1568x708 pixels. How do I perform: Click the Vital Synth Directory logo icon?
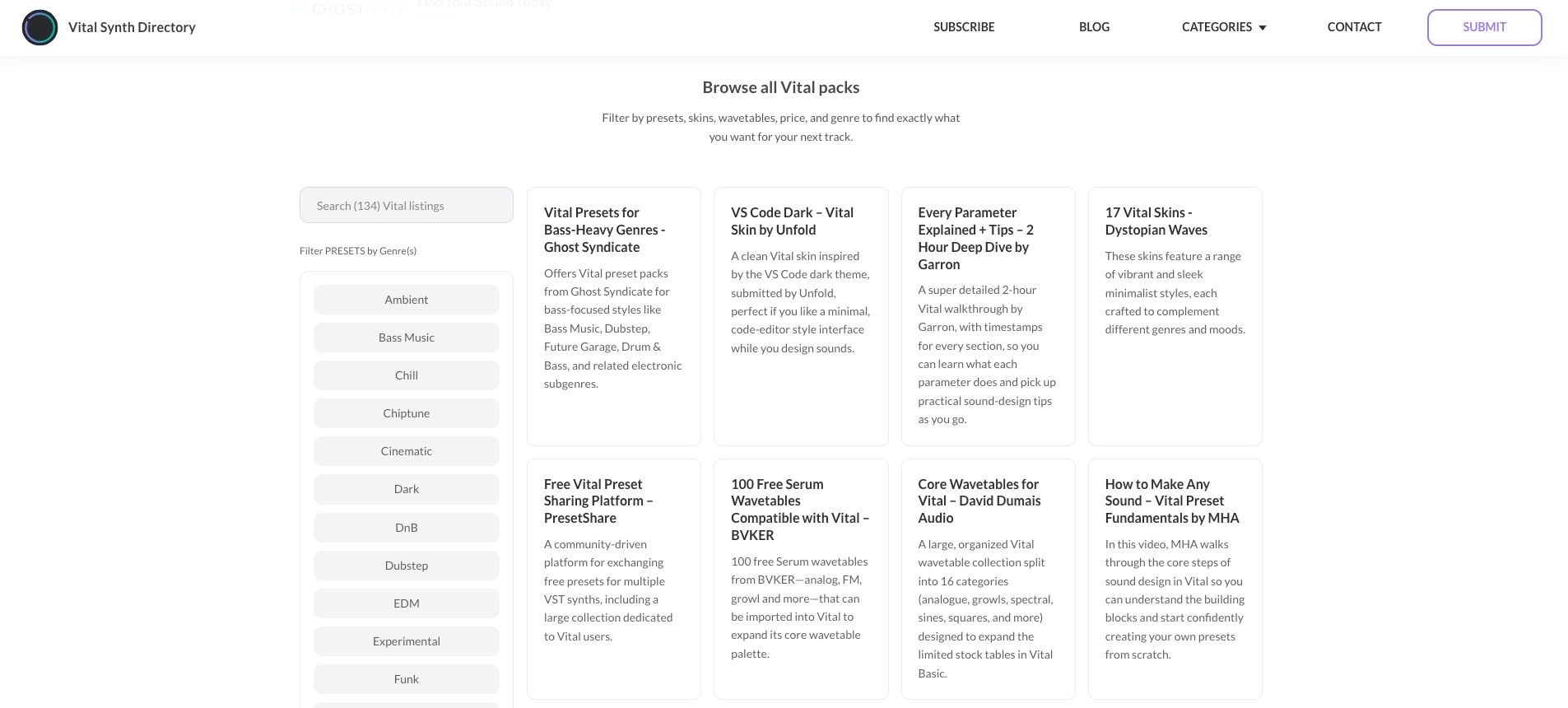click(40, 27)
